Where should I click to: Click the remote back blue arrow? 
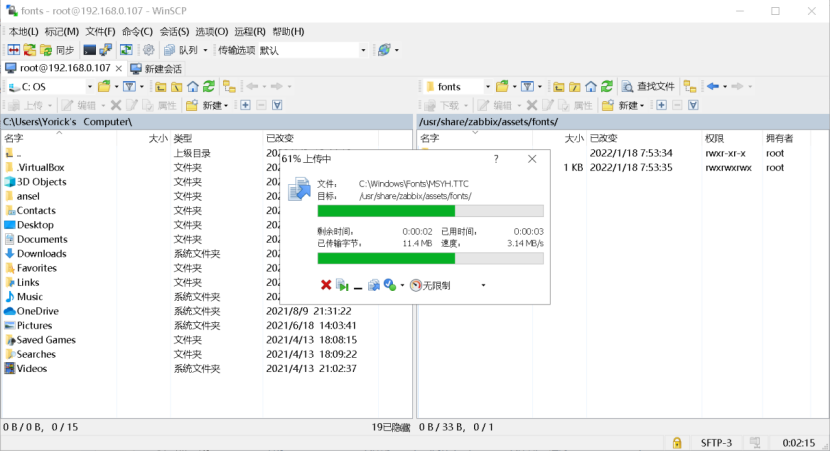tap(713, 86)
